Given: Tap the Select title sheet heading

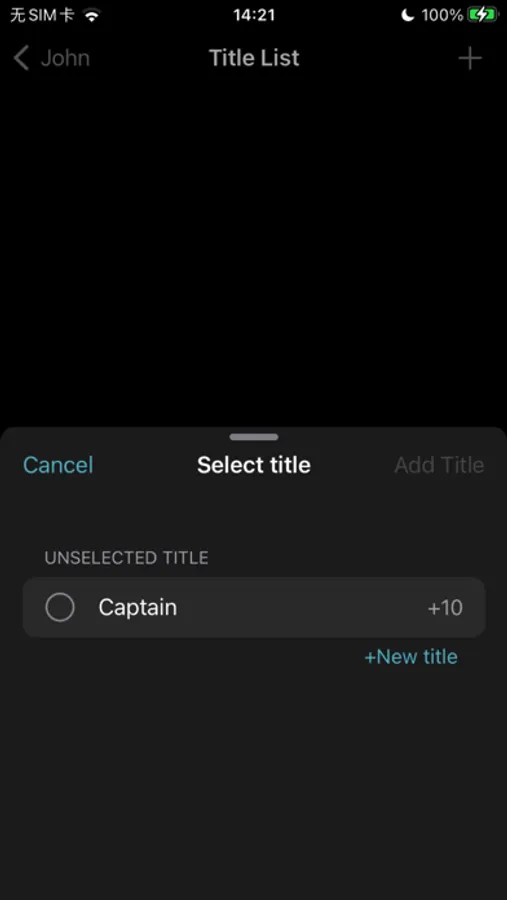Looking at the screenshot, I should point(254,465).
